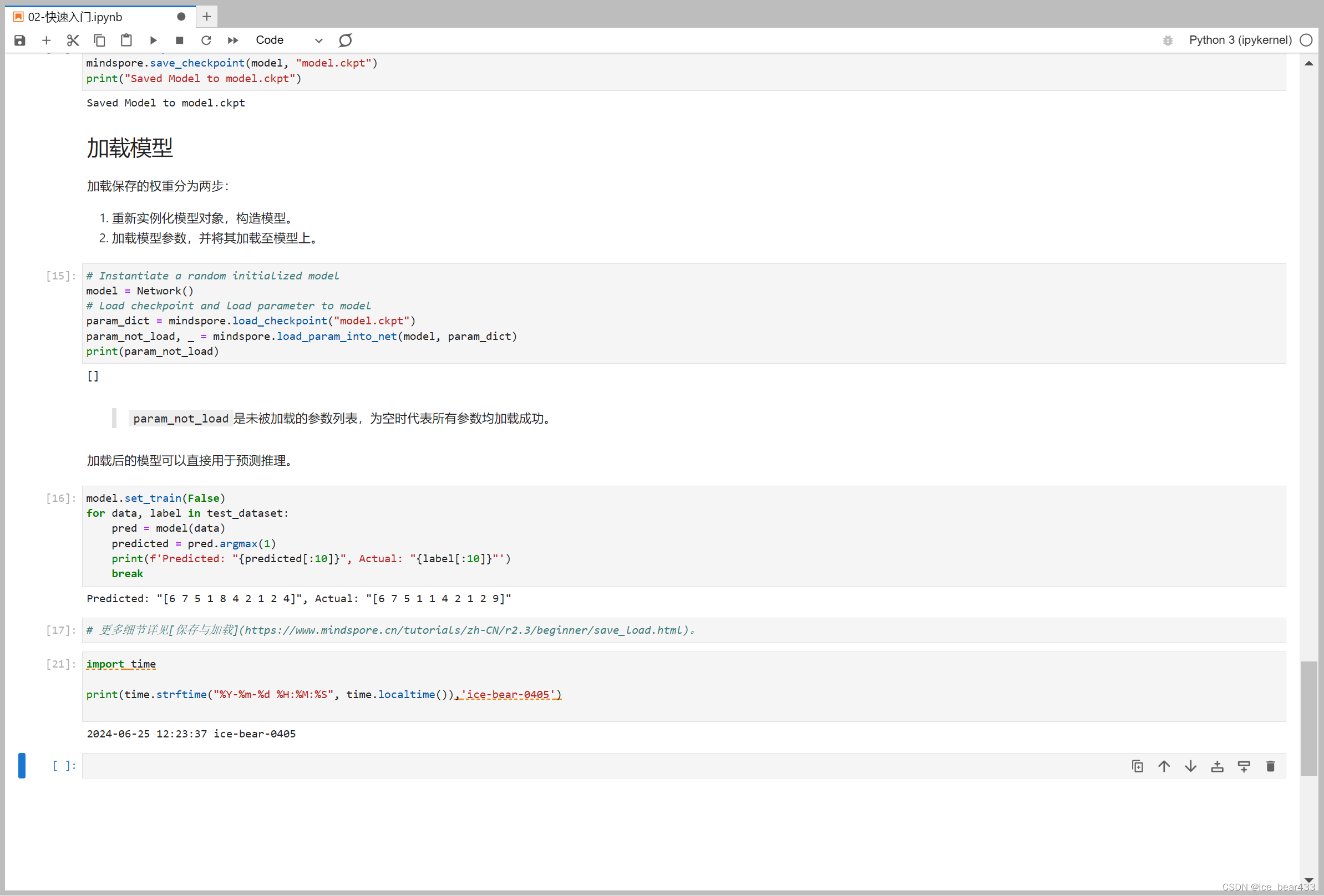The width and height of the screenshot is (1324, 896).
Task: Enable the debugger bug icon
Action: click(1168, 40)
